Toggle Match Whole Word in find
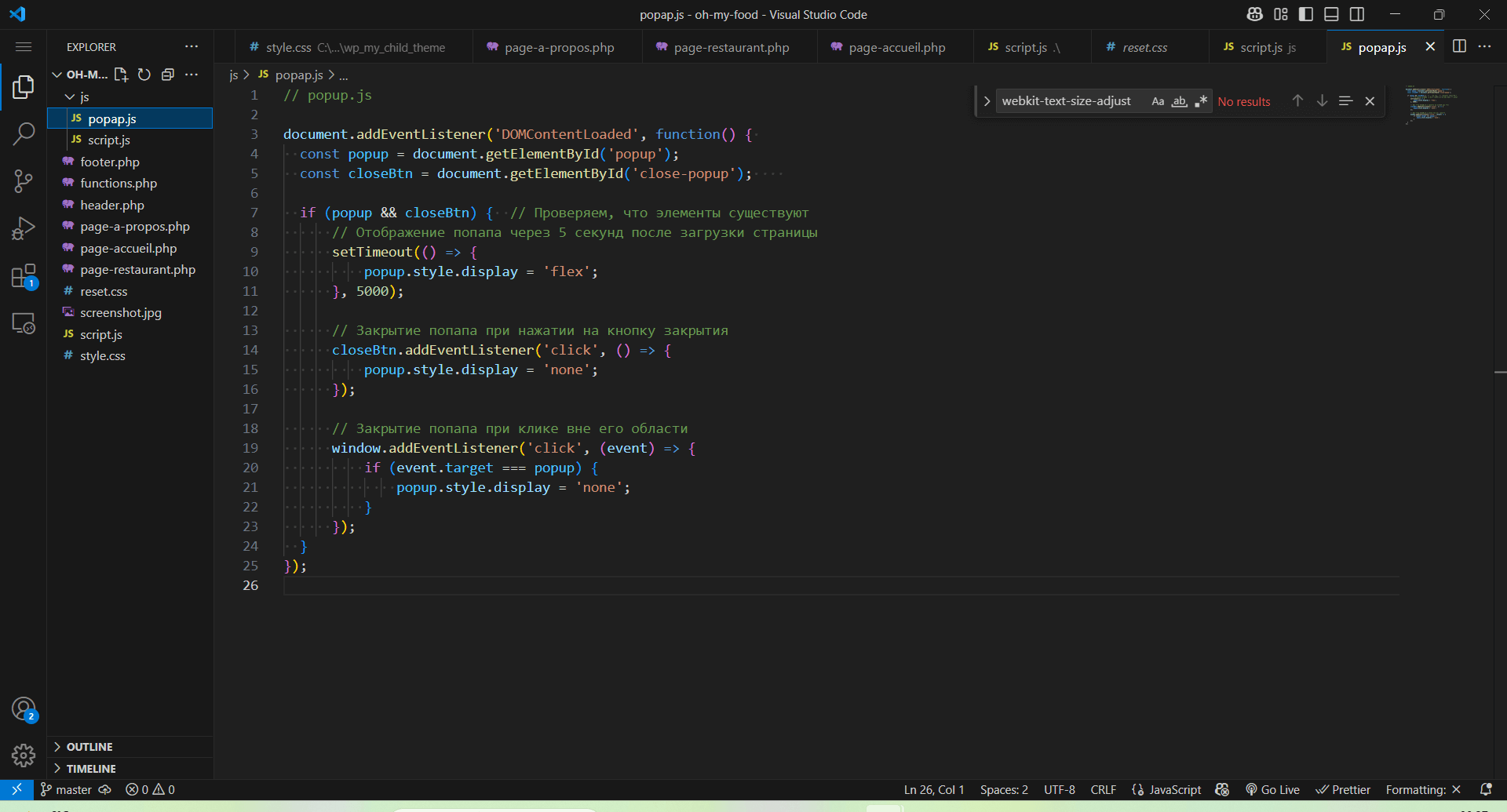The image size is (1507, 812). (1179, 101)
